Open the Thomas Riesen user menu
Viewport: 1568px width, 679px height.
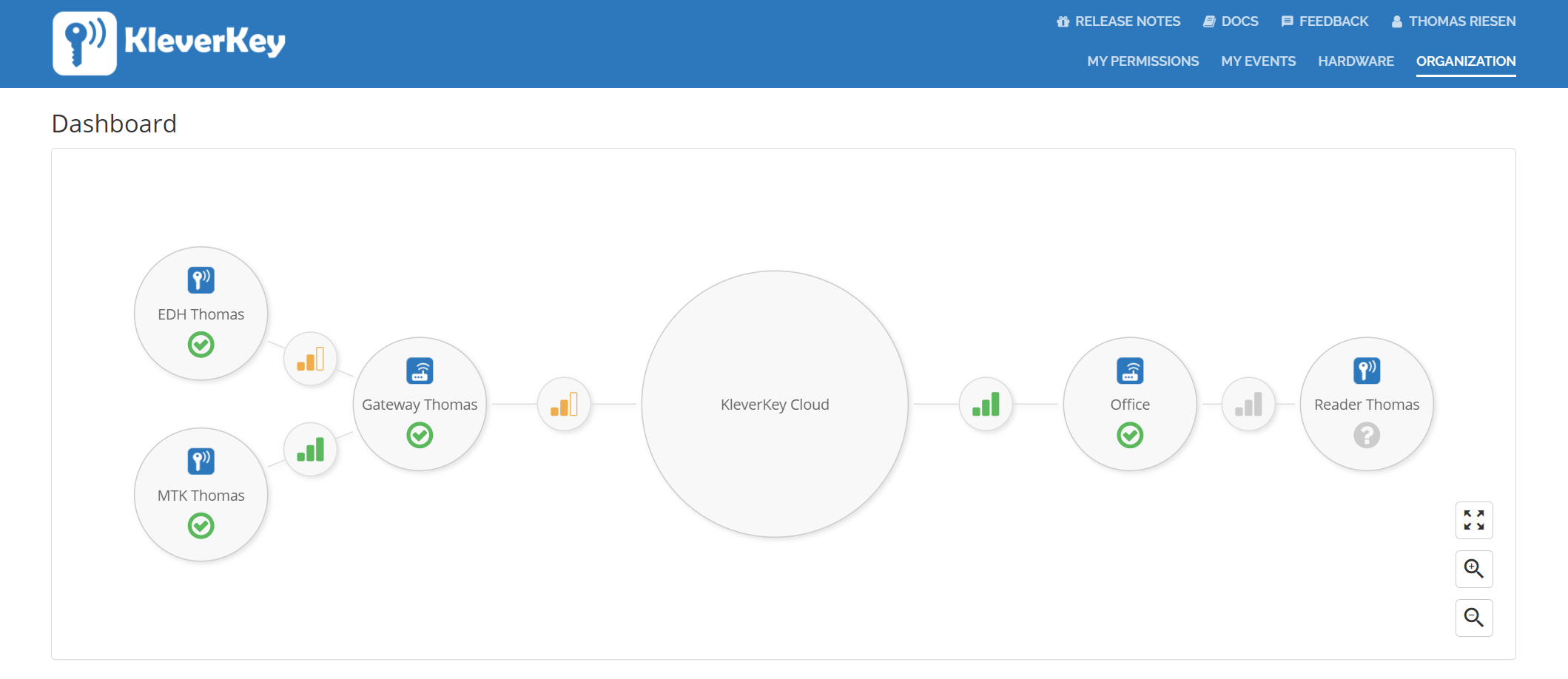(x=1453, y=21)
